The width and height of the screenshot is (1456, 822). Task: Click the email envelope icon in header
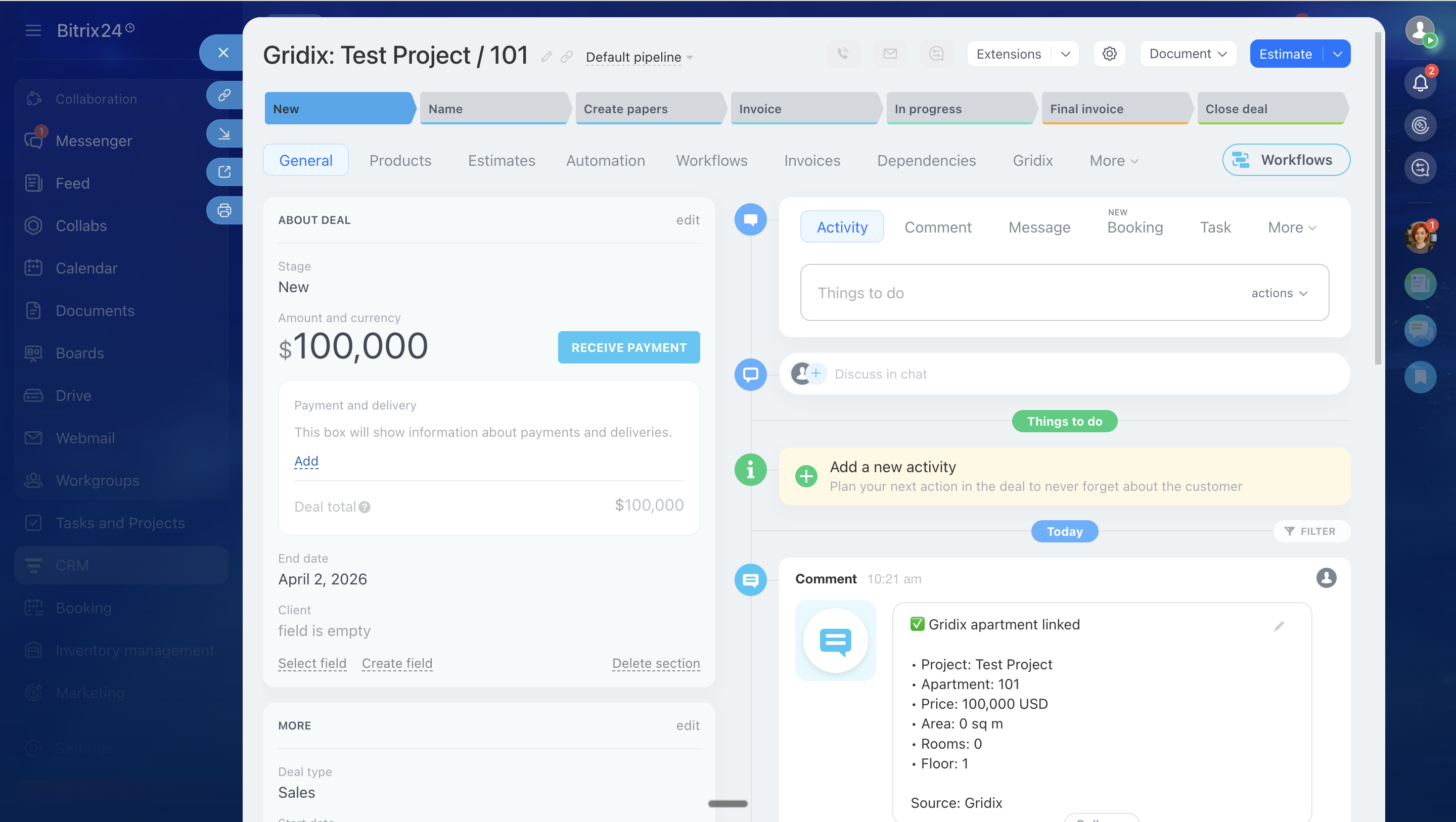890,54
